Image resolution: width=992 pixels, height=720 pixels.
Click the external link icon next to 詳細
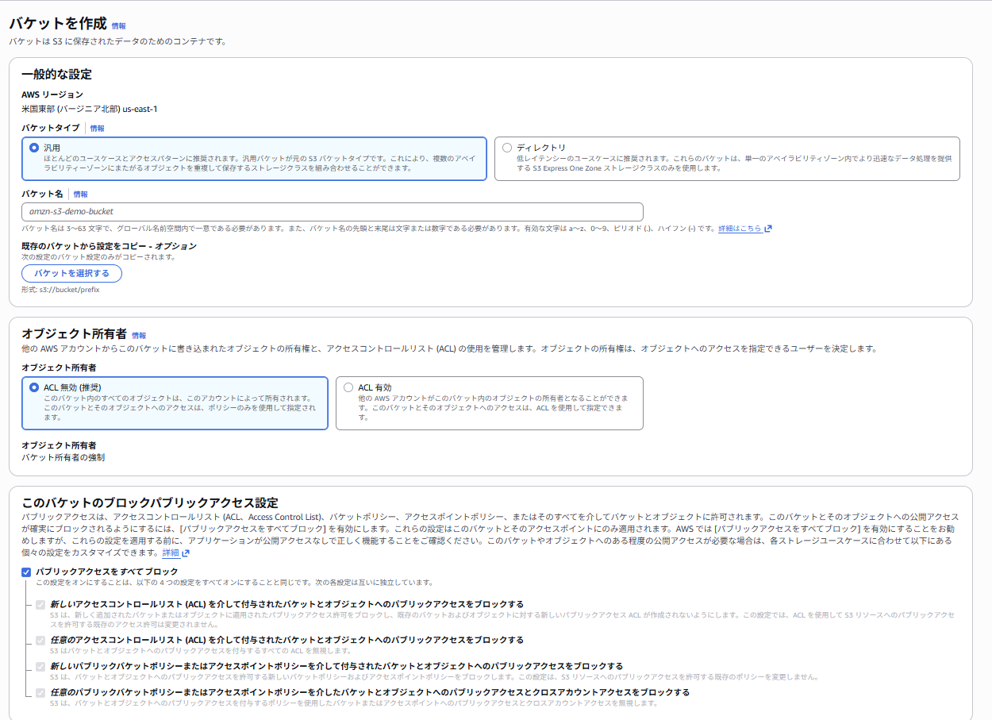pos(183,555)
